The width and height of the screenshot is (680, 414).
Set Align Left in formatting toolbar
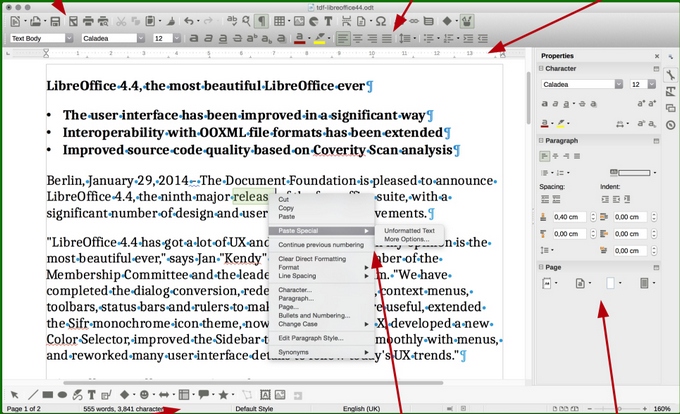pos(343,39)
